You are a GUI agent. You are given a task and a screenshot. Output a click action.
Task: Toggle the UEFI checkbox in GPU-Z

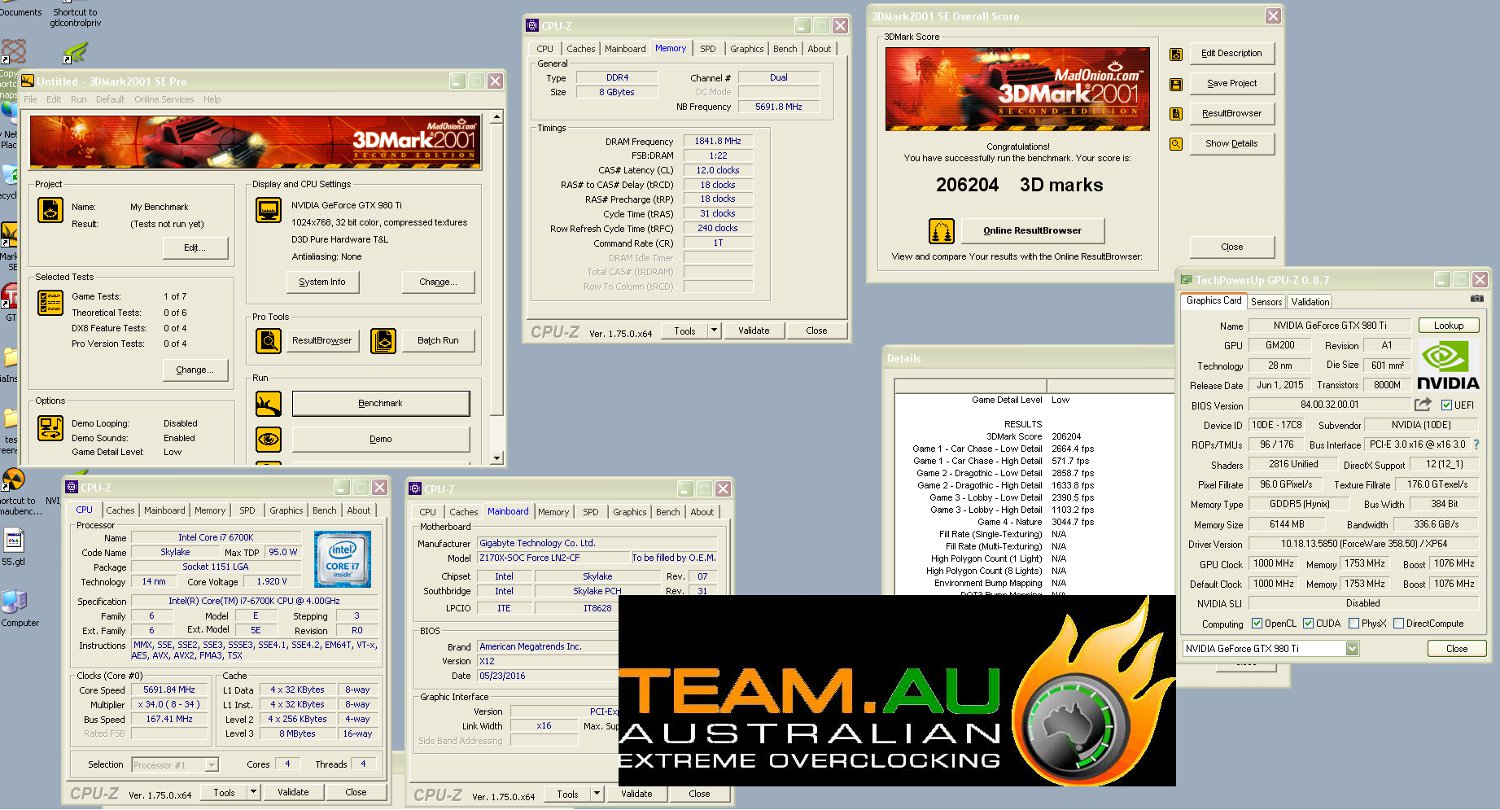pos(1446,405)
